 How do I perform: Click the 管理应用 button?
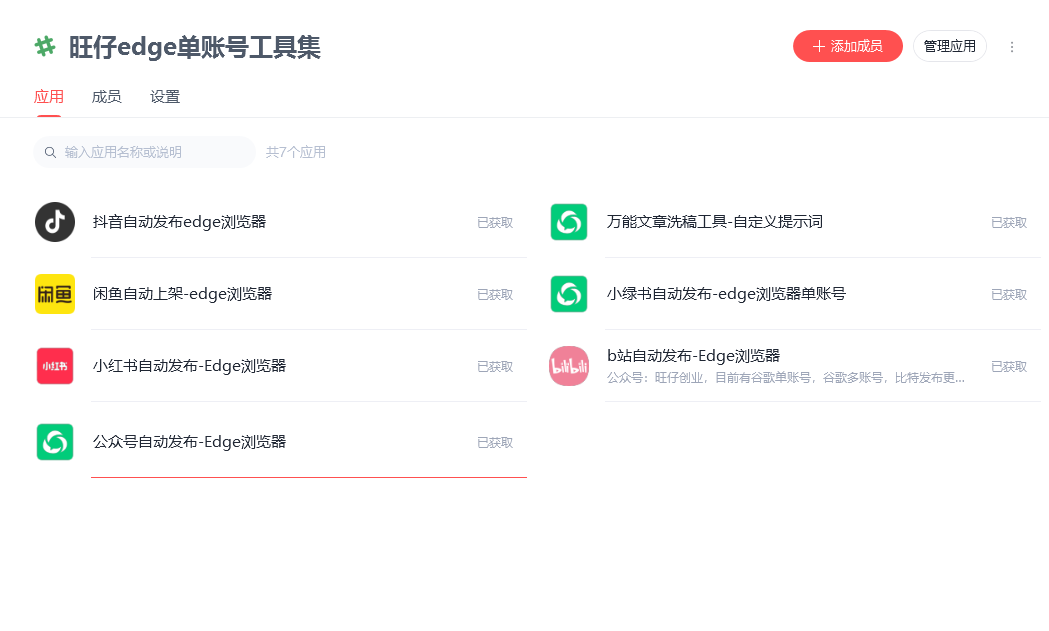(x=949, y=46)
